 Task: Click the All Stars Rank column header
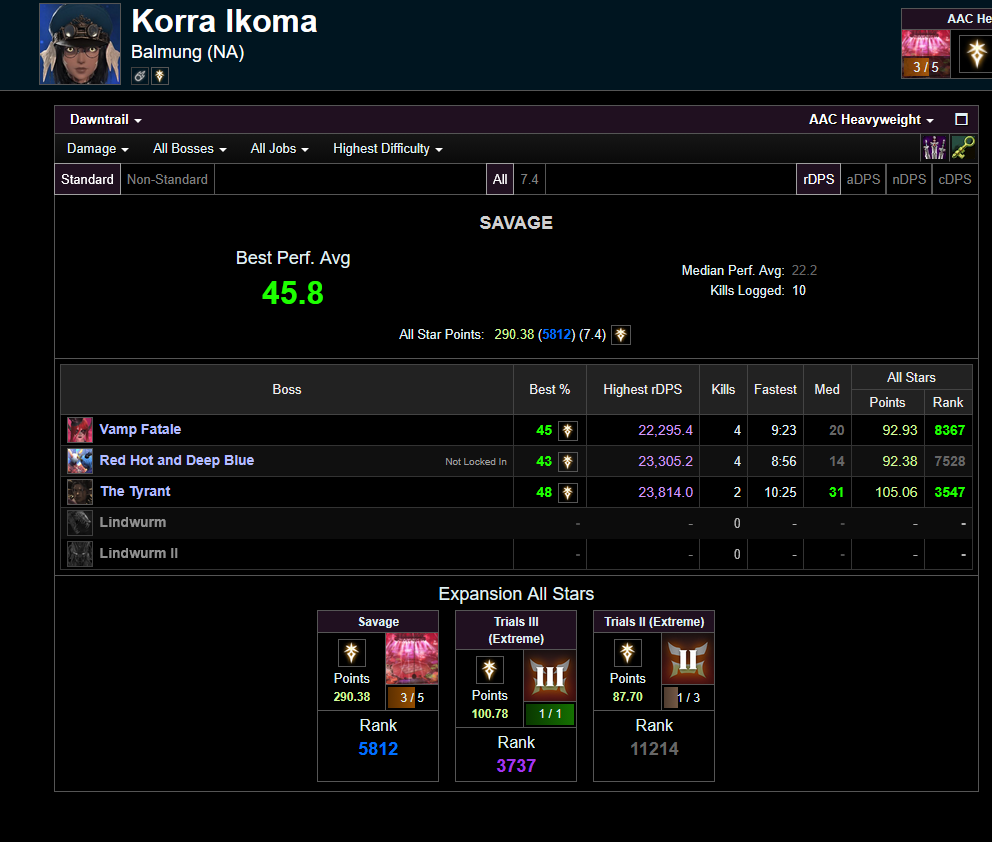pos(948,402)
